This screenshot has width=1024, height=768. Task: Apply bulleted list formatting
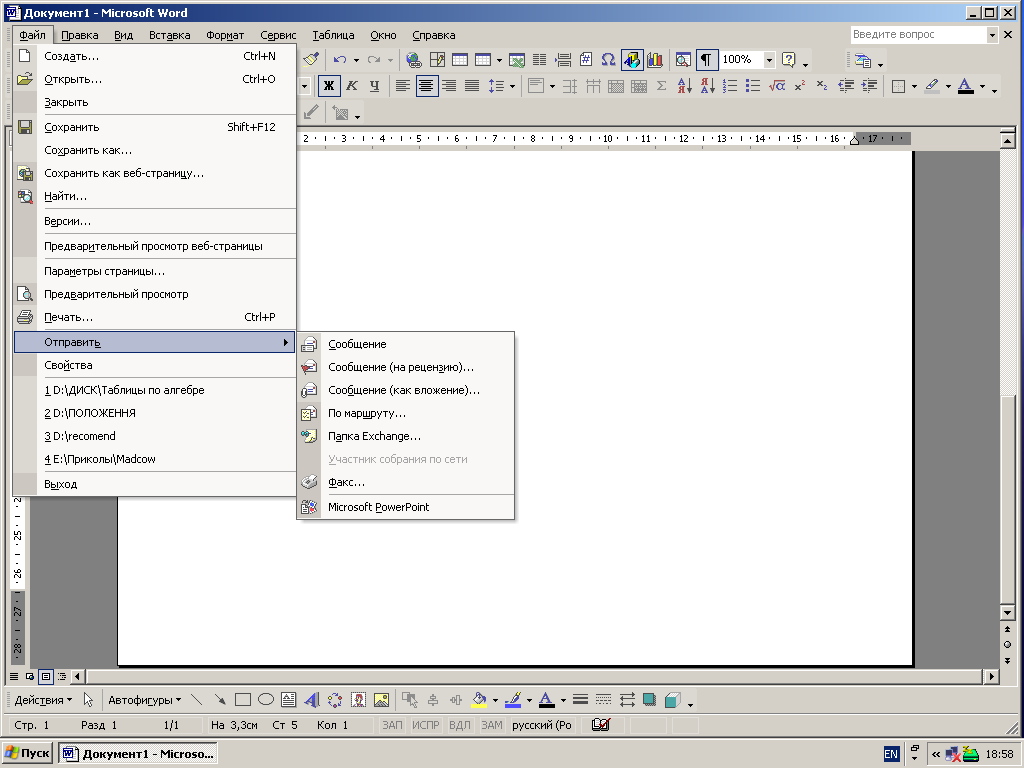[753, 86]
